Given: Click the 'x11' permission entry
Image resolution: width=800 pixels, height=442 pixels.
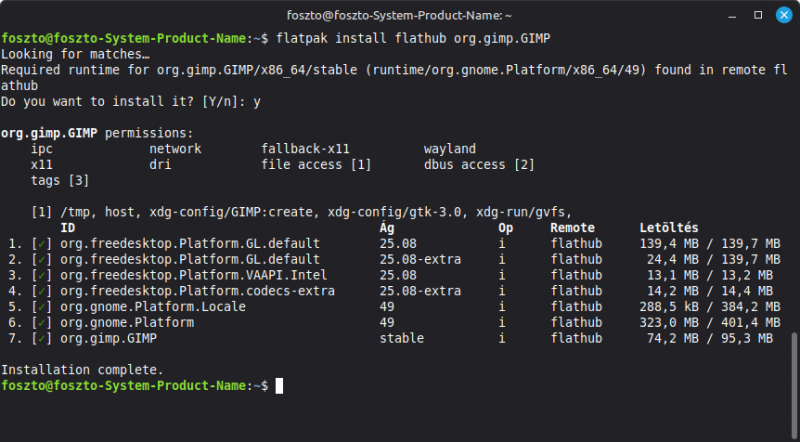Looking at the screenshot, I should (x=42, y=165).
